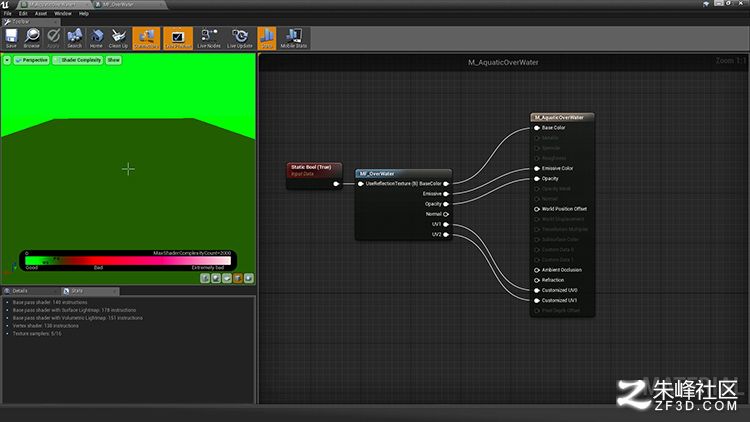Select the MF_OverWater function node header
Screen dimensions: 750x422
pyautogui.click(x=403, y=174)
